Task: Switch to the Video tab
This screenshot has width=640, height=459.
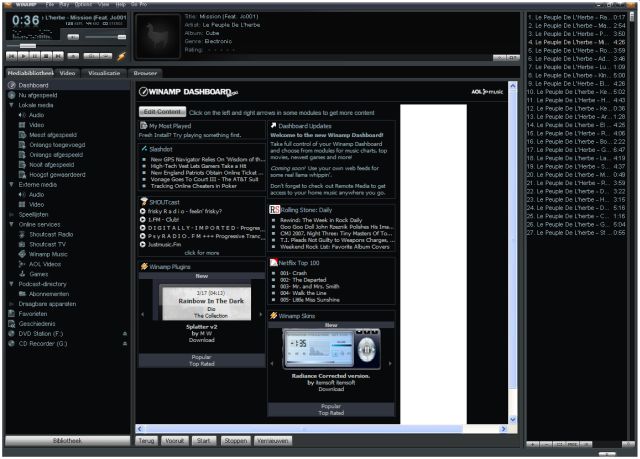Action: click(67, 73)
